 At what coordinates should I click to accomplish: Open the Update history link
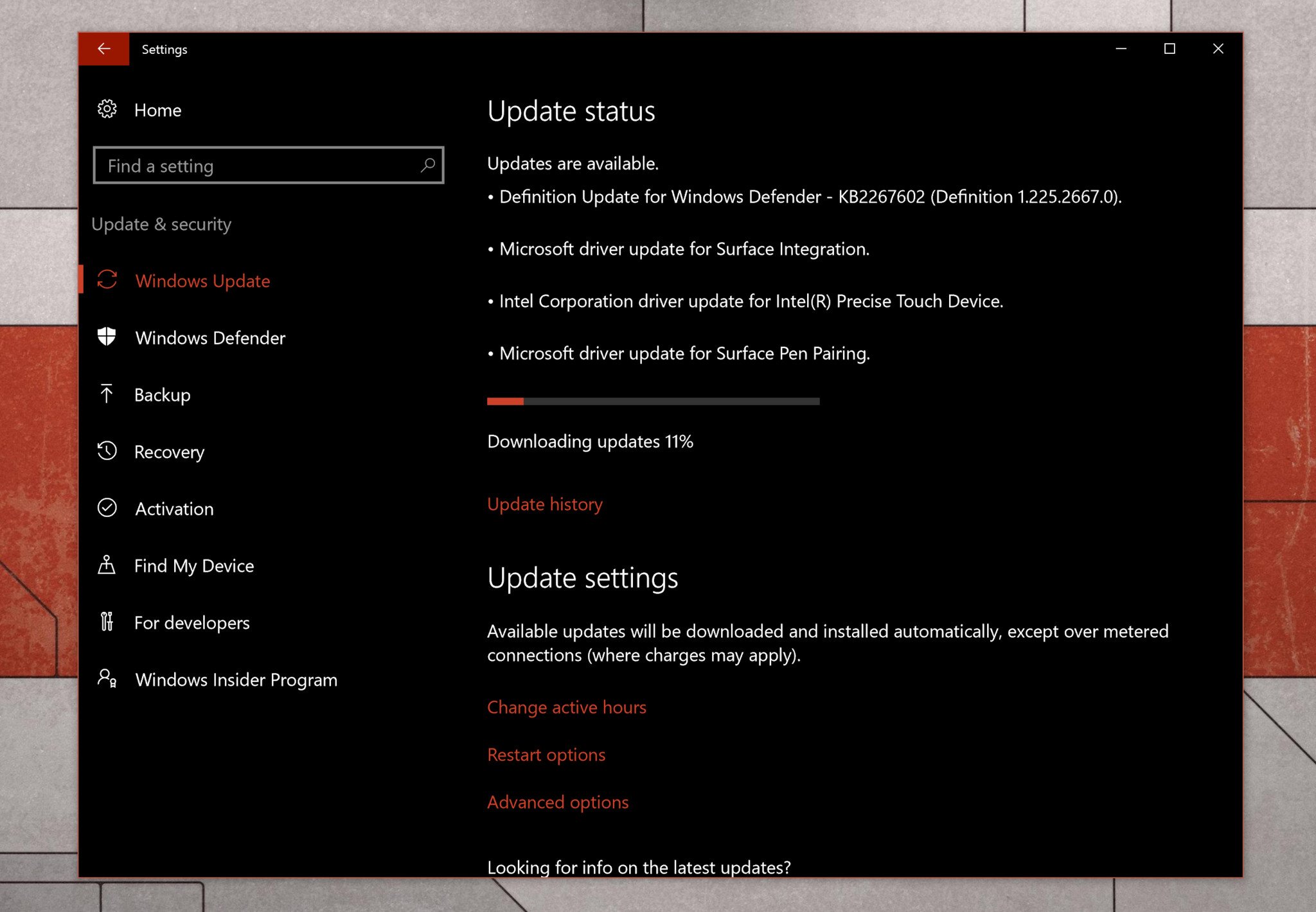coord(545,504)
